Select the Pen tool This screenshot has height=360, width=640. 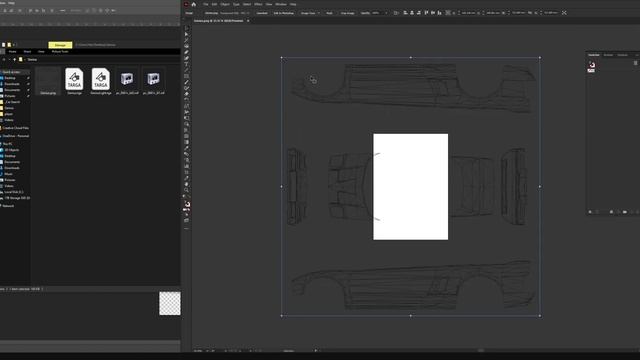[x=187, y=52]
